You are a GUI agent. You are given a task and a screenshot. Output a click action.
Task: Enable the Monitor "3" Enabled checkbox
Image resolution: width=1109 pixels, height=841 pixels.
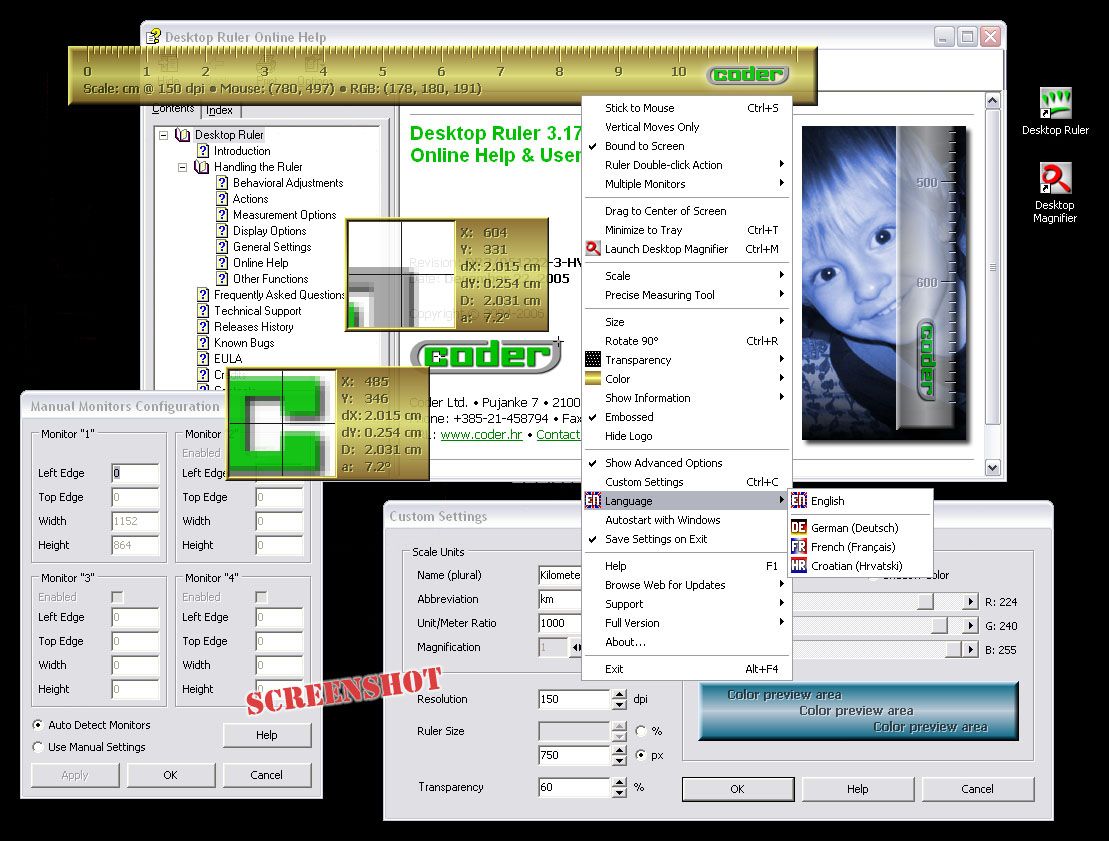pyautogui.click(x=117, y=597)
